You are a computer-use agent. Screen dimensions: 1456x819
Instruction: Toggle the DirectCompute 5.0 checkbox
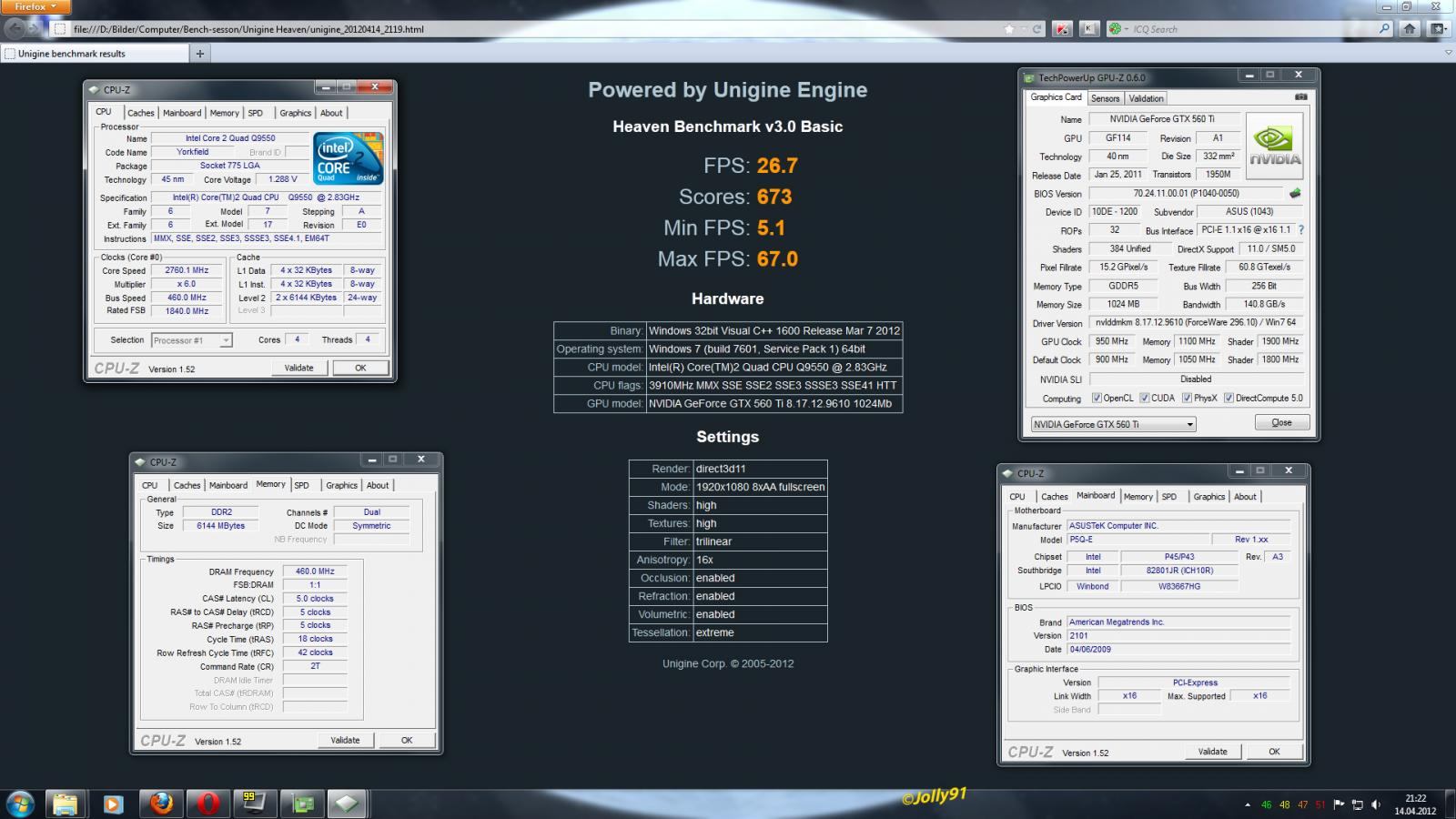pos(1228,398)
